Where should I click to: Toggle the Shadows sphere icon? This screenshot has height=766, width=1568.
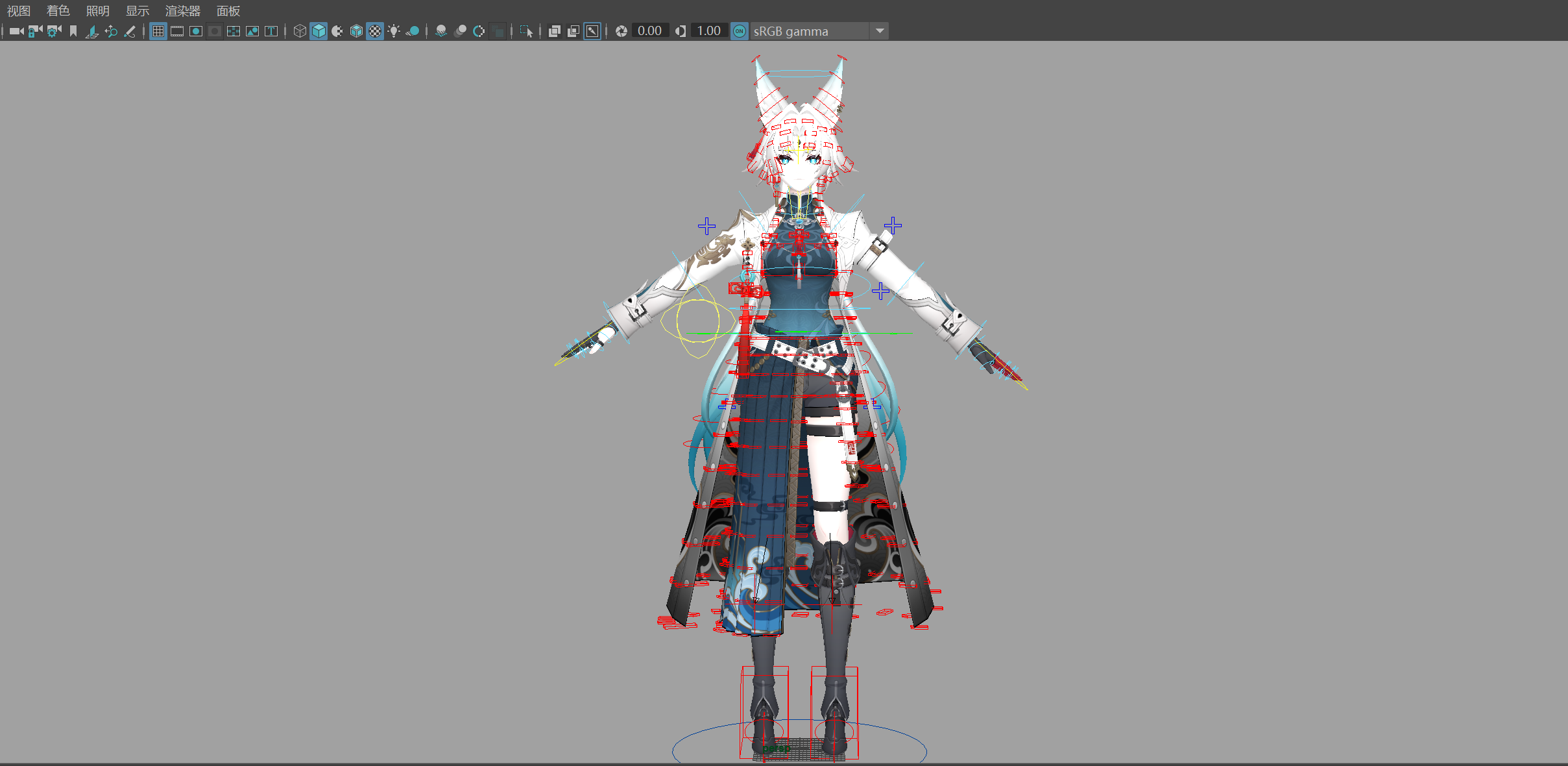[413, 31]
